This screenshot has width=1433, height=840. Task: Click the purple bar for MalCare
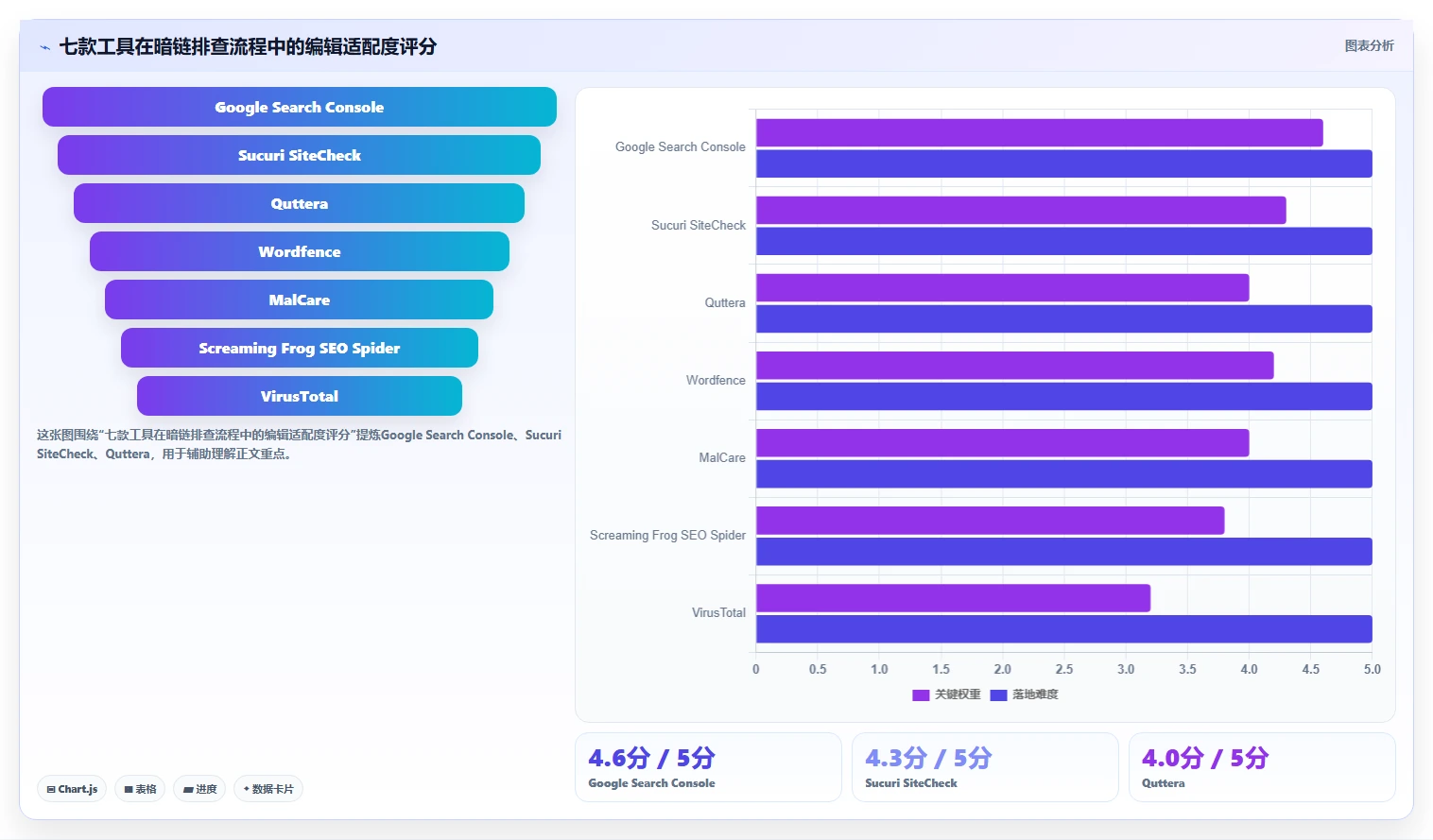pyautogui.click(x=1003, y=443)
